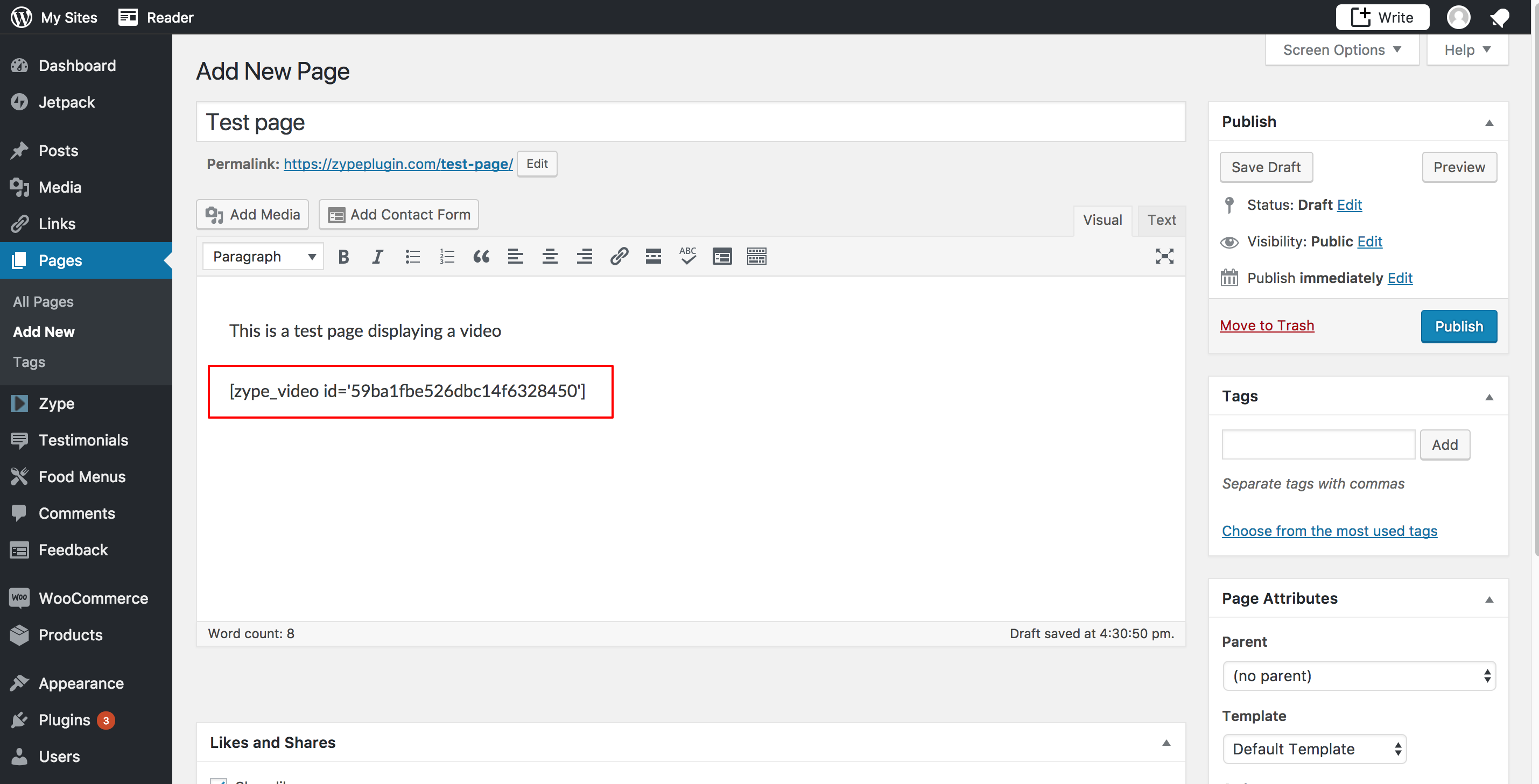1539x784 pixels.
Task: Click the Write button
Action: [x=1382, y=17]
